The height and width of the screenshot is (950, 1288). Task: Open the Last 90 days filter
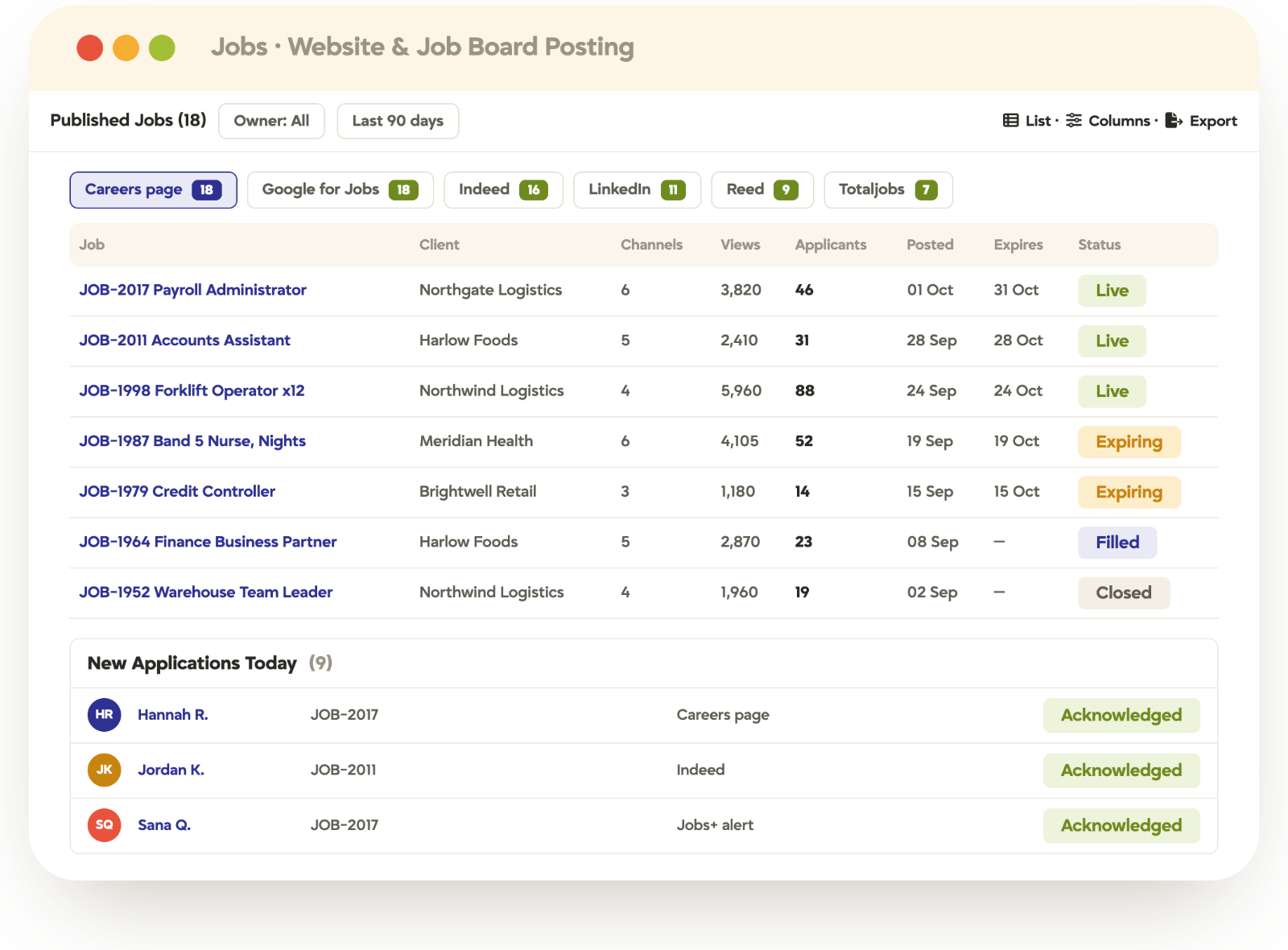(398, 121)
